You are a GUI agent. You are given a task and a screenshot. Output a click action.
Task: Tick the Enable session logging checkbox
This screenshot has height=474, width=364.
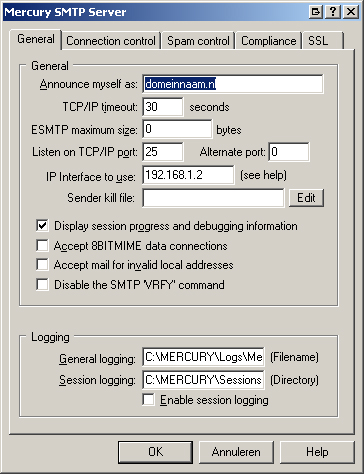[x=148, y=400]
